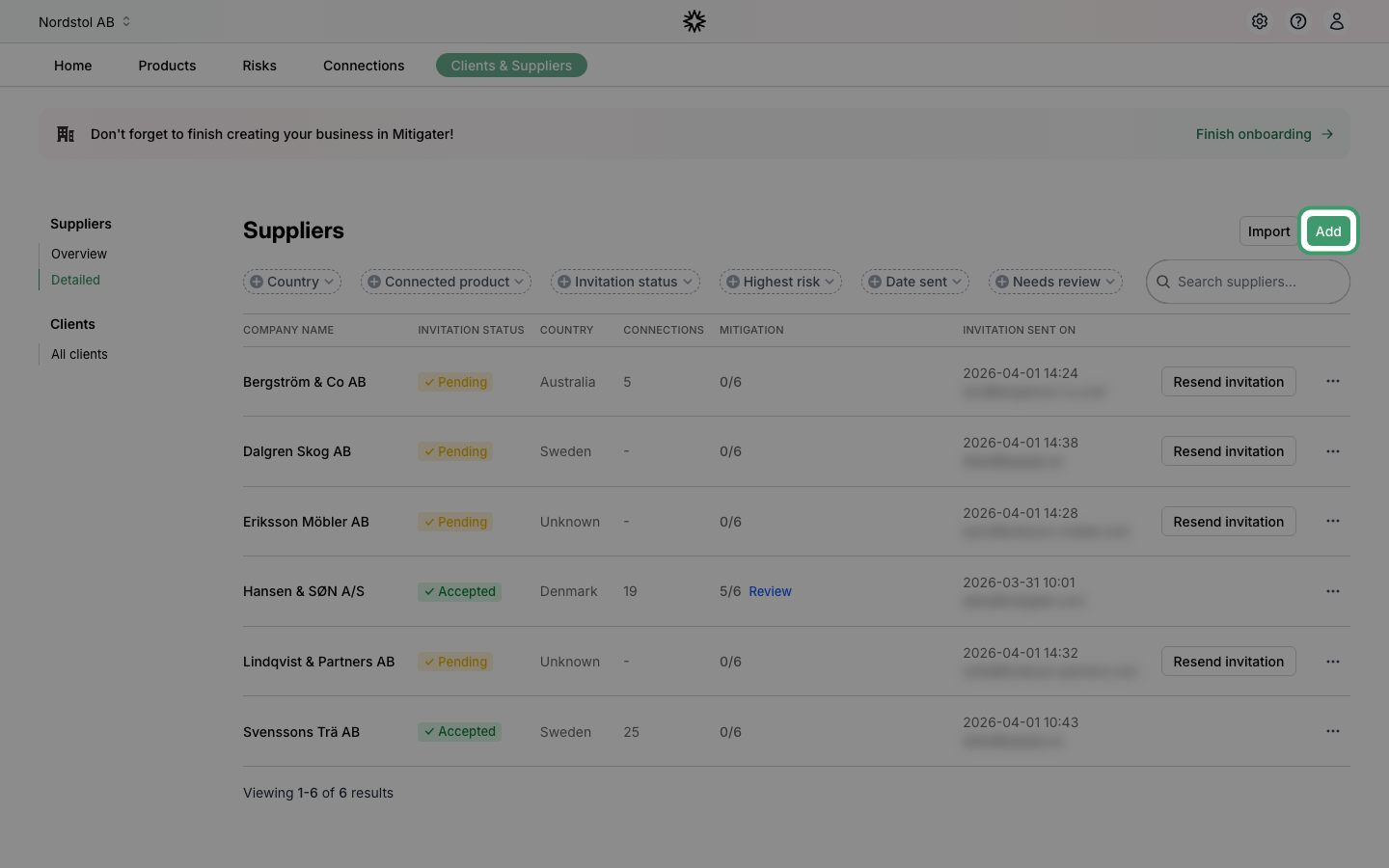Open the Nordstol AB organization switcher
This screenshot has height=868, width=1389.
coord(85,21)
